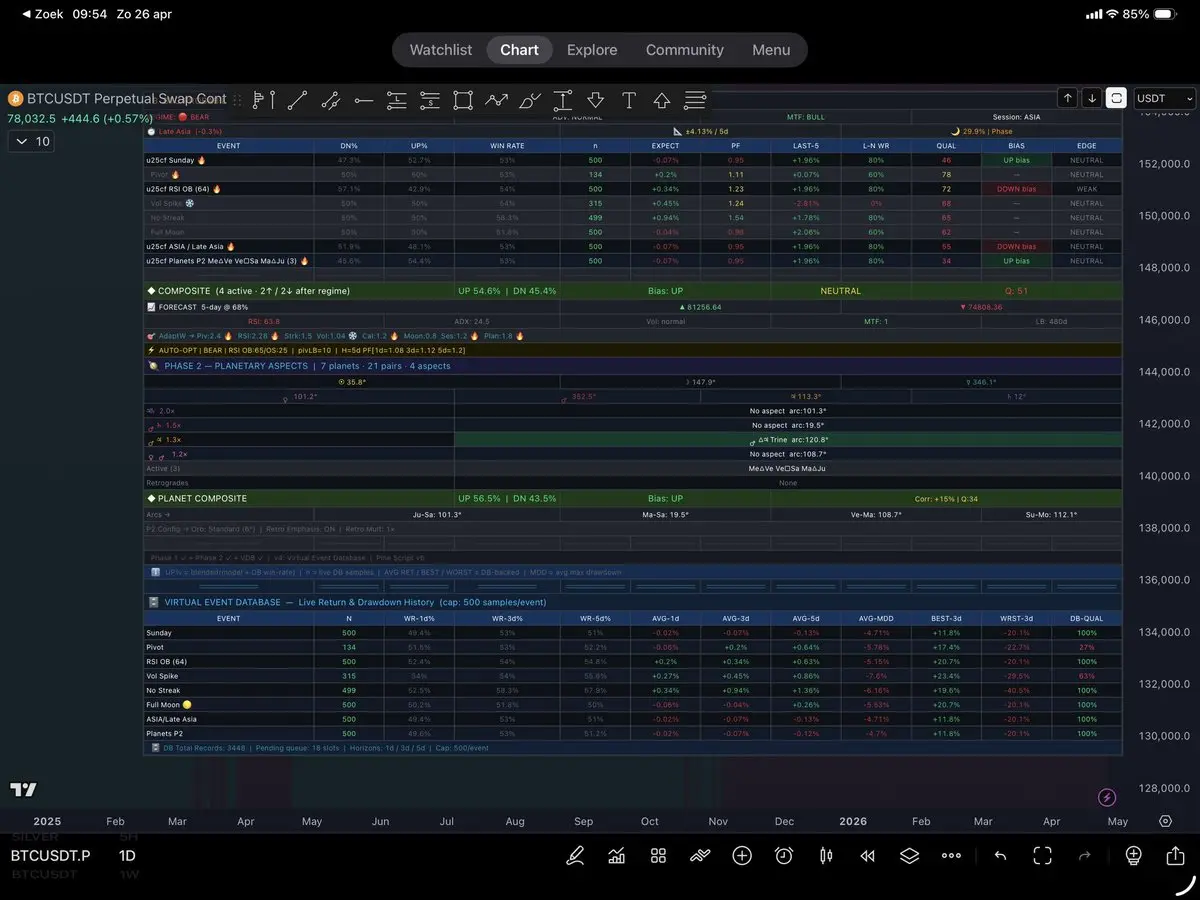Toggle the highlighted auto-fit scale button
Viewport: 1200px width, 900px height.
pyautogui.click(x=1116, y=98)
